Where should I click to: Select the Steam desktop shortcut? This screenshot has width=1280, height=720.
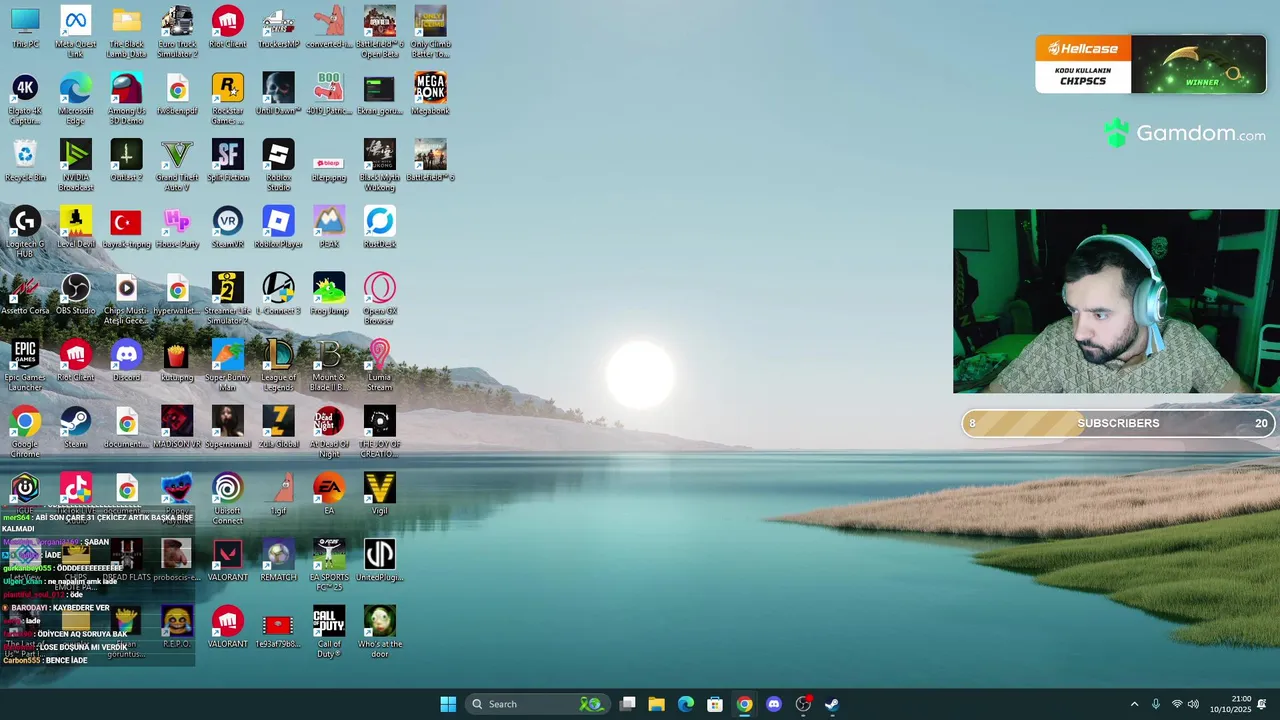76,427
